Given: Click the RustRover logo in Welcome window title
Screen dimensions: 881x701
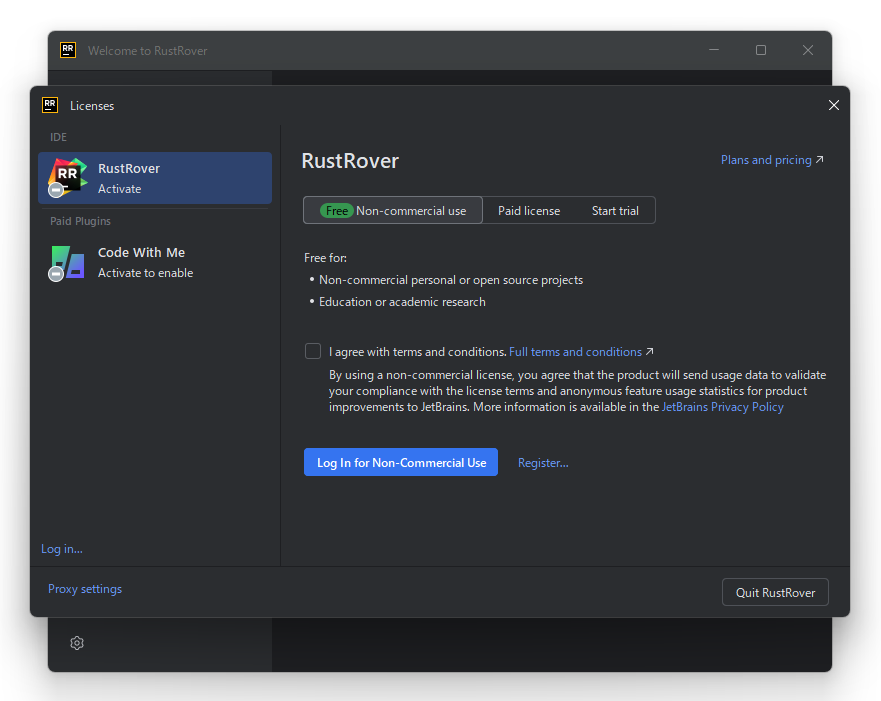Looking at the screenshot, I should coord(68,50).
